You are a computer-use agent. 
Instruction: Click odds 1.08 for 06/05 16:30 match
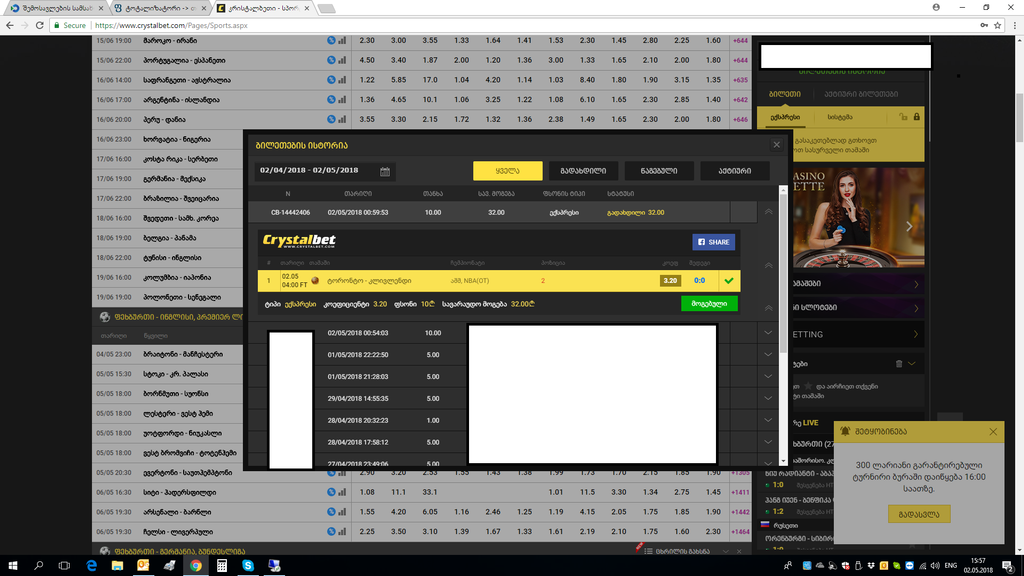(x=367, y=492)
